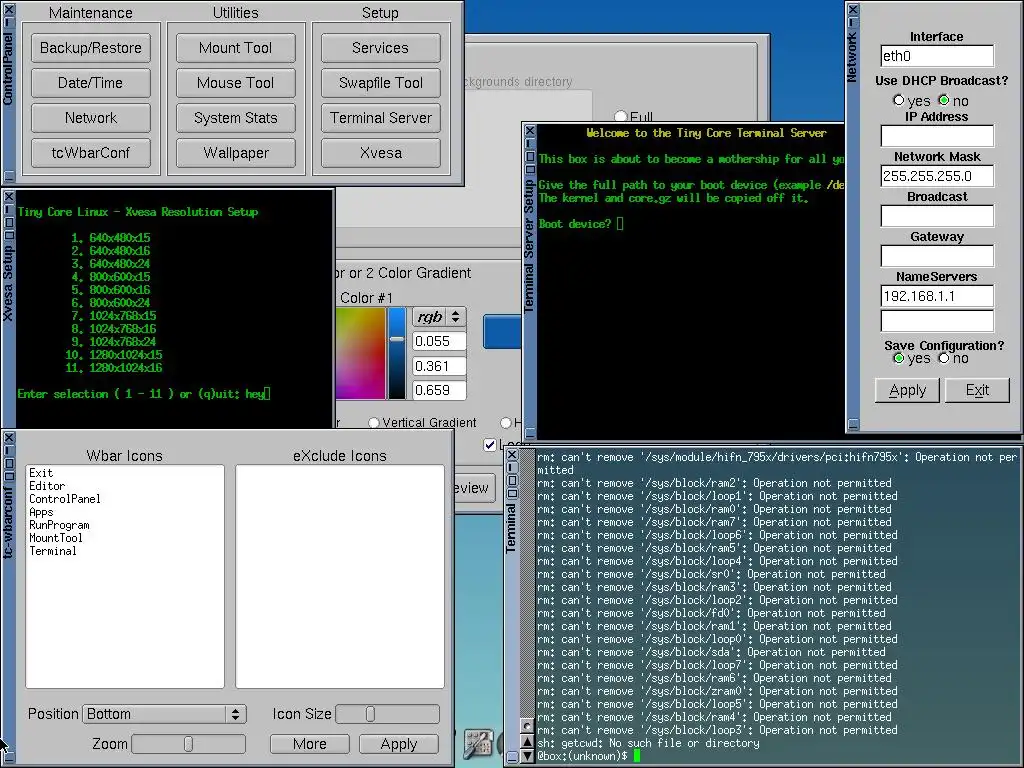Select no for Save Configuration
Image resolution: width=1024 pixels, height=768 pixels.
tap(944, 358)
